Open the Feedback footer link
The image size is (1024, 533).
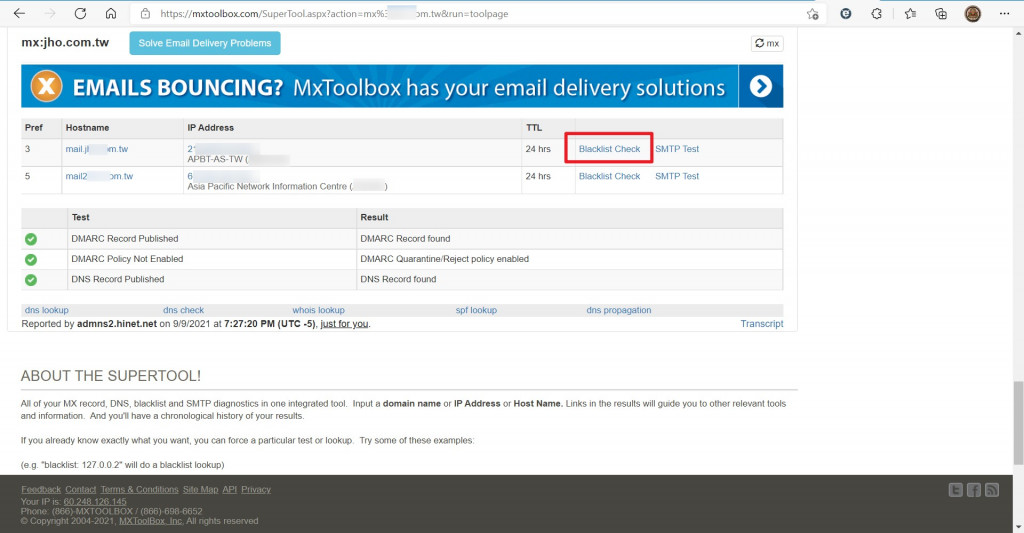tap(40, 489)
